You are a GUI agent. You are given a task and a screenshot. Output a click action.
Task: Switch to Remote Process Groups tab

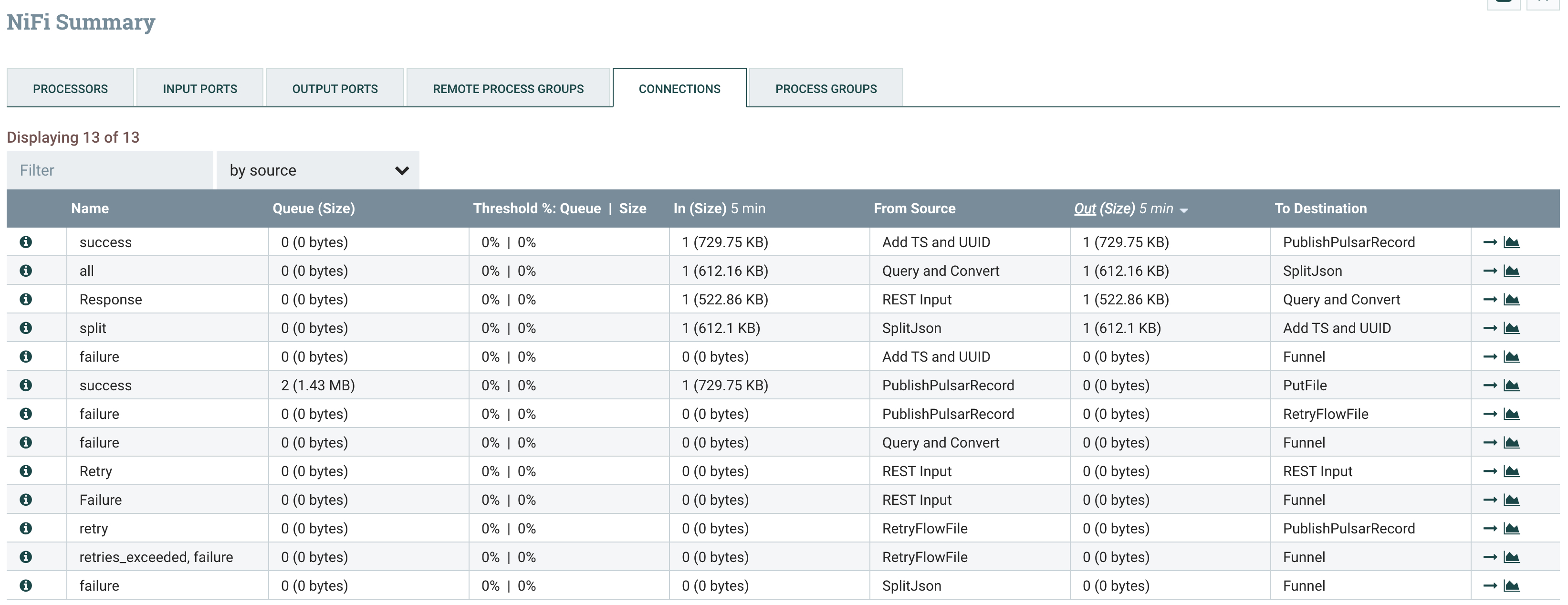click(x=508, y=89)
